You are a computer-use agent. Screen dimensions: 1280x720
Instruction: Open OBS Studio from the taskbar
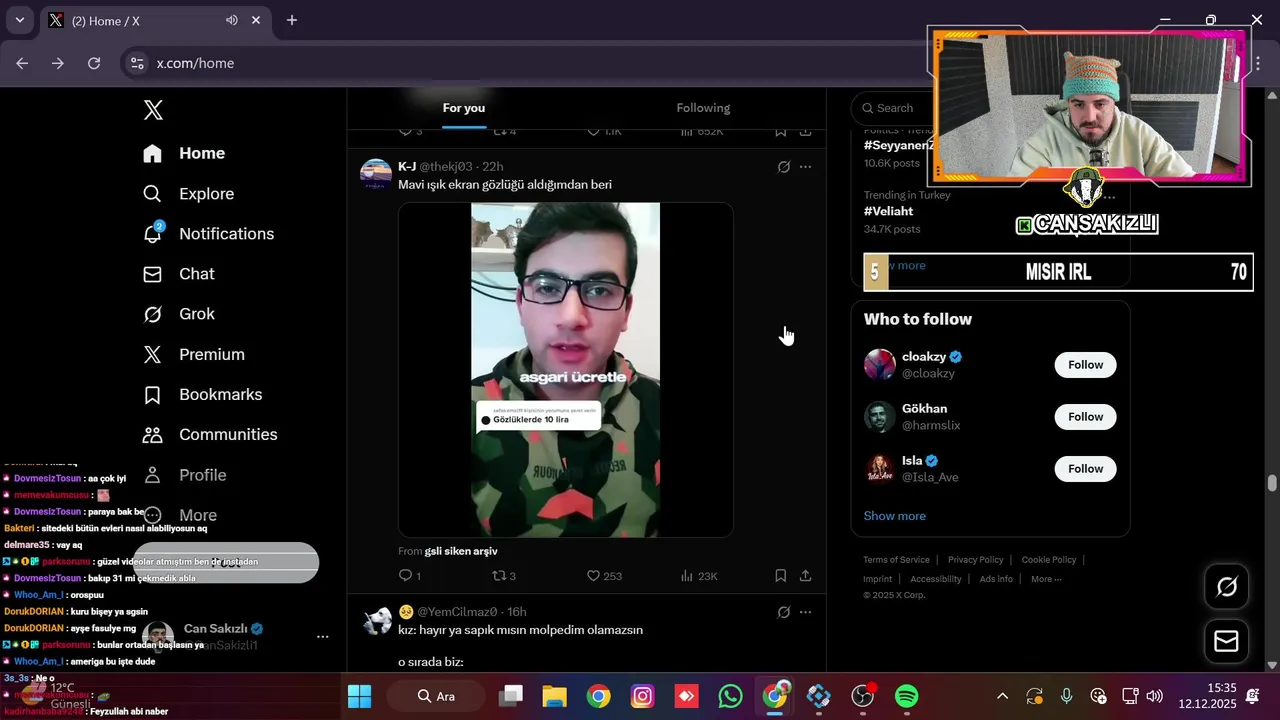click(x=863, y=696)
